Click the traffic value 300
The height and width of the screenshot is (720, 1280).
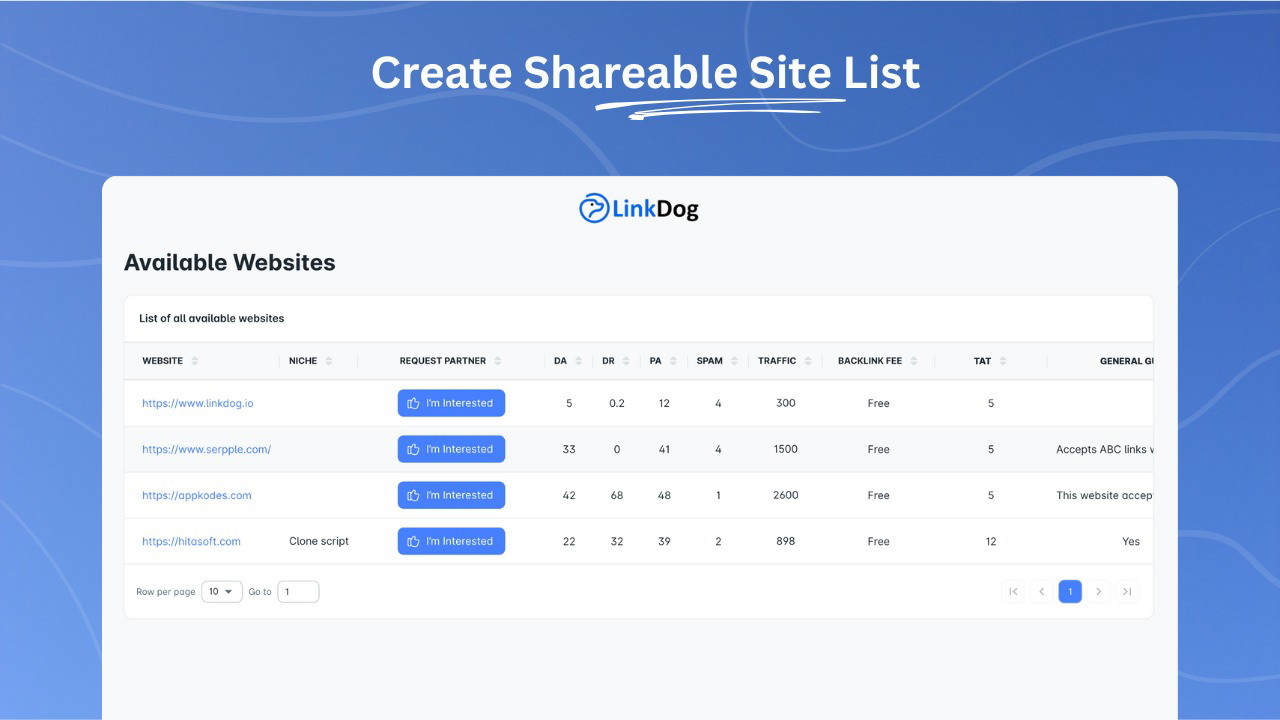point(786,403)
